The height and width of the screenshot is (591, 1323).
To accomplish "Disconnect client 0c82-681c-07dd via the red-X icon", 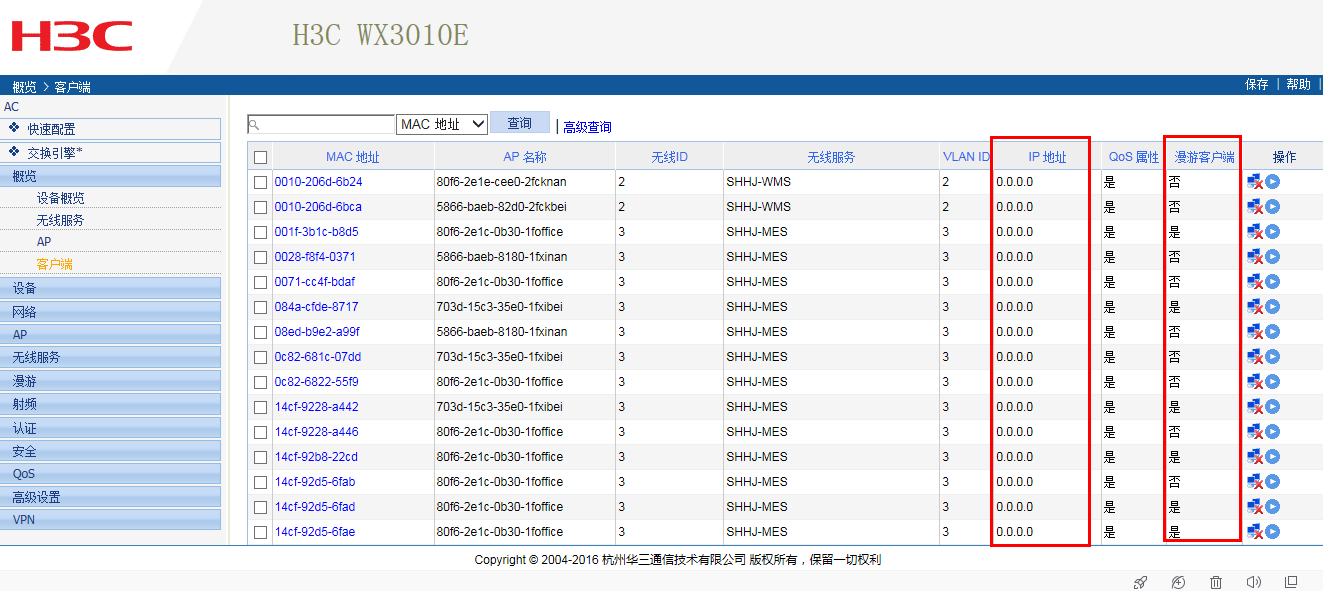I will 1255,357.
